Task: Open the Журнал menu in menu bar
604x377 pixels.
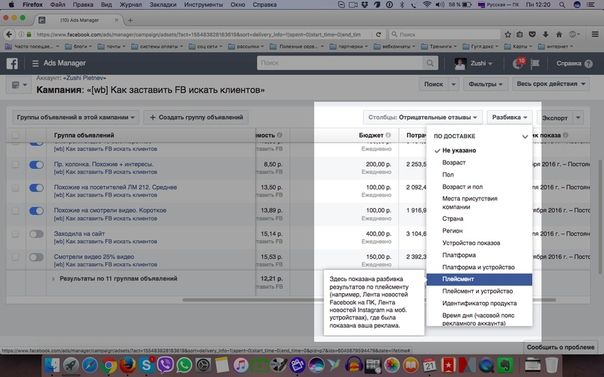Action: [x=131, y=5]
